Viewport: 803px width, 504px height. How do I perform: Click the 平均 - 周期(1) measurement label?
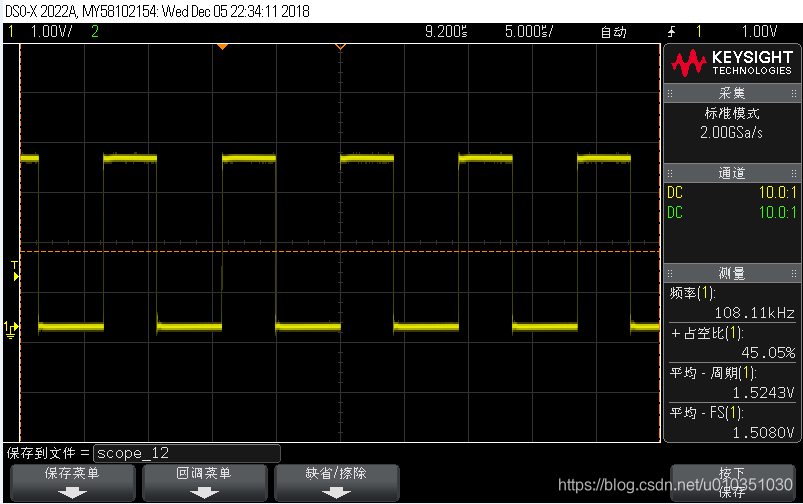(x=713, y=373)
